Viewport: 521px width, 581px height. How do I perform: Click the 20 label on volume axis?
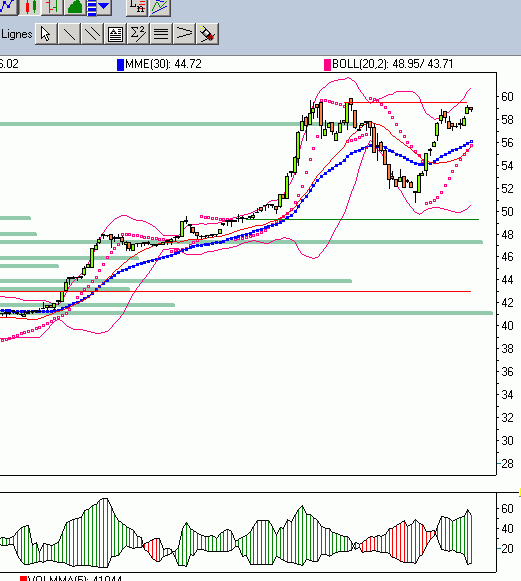pos(507,548)
